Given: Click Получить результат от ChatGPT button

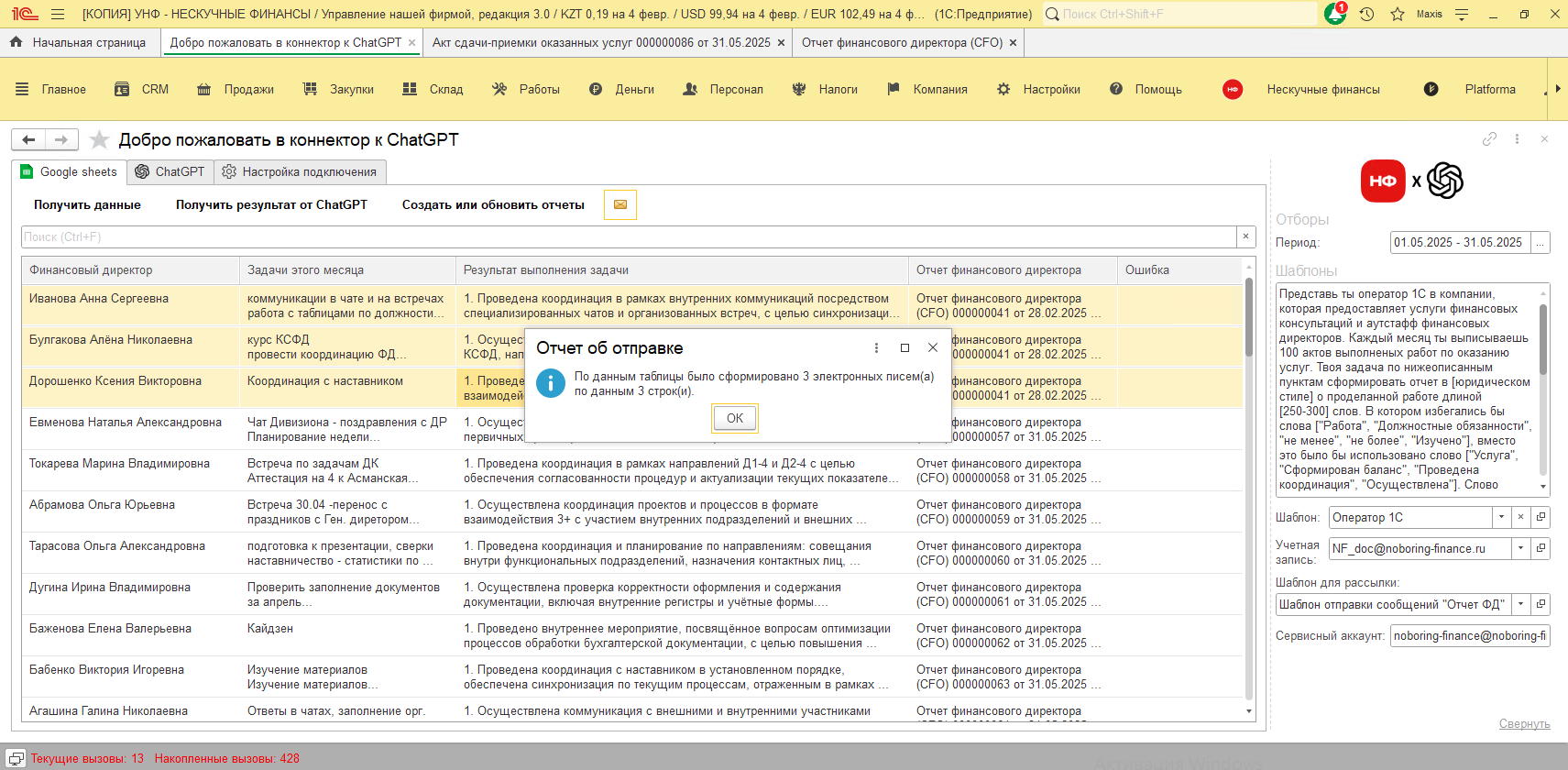Looking at the screenshot, I should click(x=271, y=204).
